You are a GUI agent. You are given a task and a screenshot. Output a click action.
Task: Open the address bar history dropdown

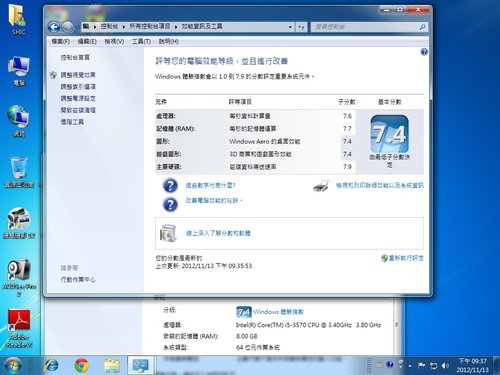[290, 27]
